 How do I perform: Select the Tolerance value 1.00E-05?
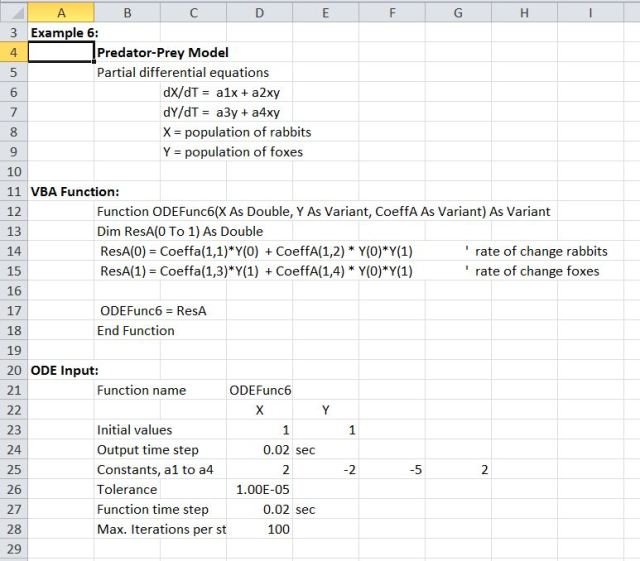[x=260, y=490]
